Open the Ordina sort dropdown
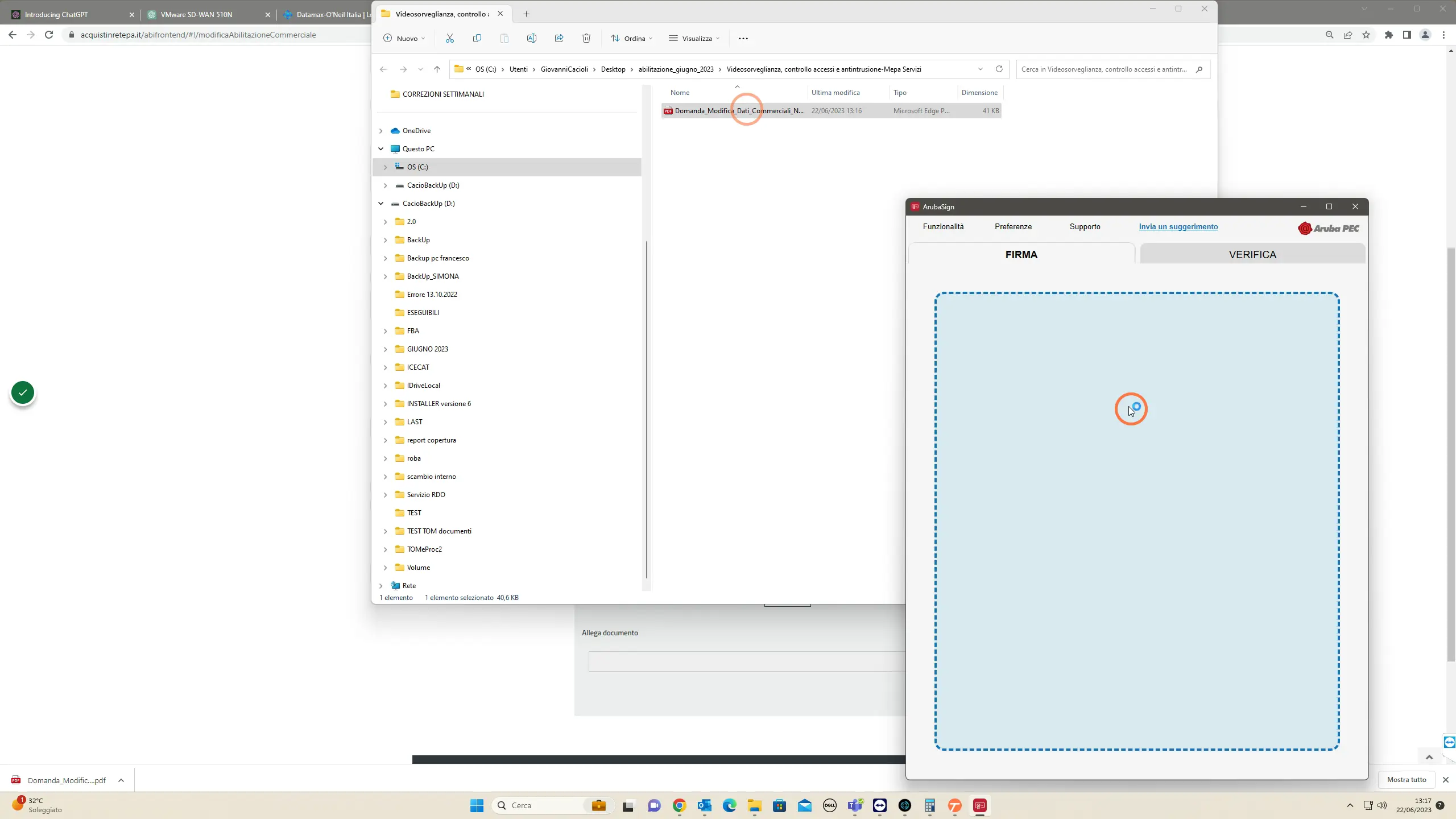Screen dimensions: 1456x819 pos(632,38)
